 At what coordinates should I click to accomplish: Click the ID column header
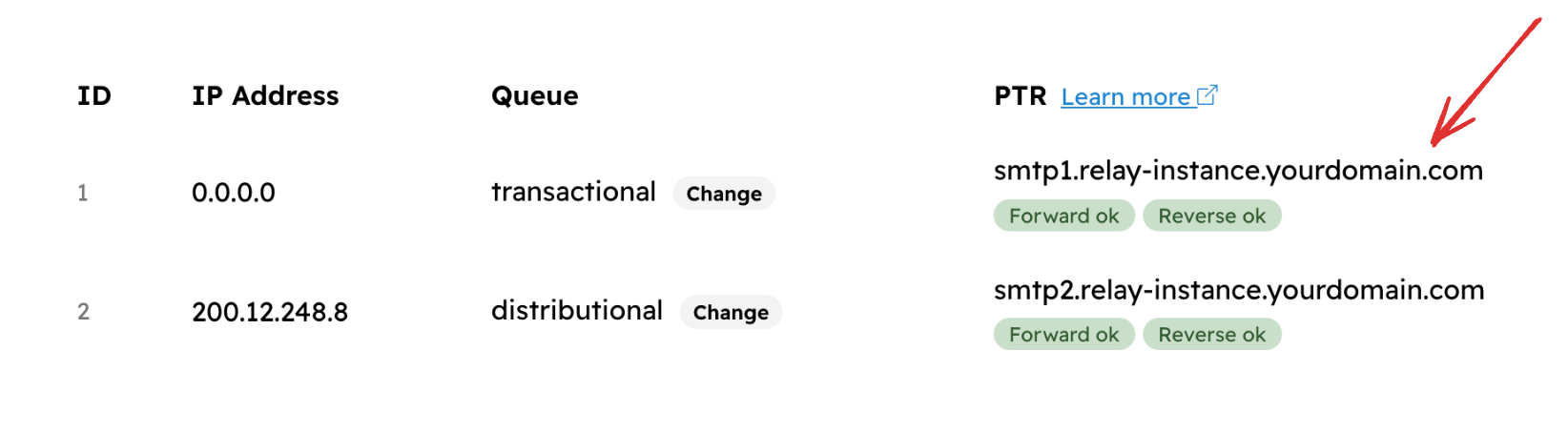[94, 96]
